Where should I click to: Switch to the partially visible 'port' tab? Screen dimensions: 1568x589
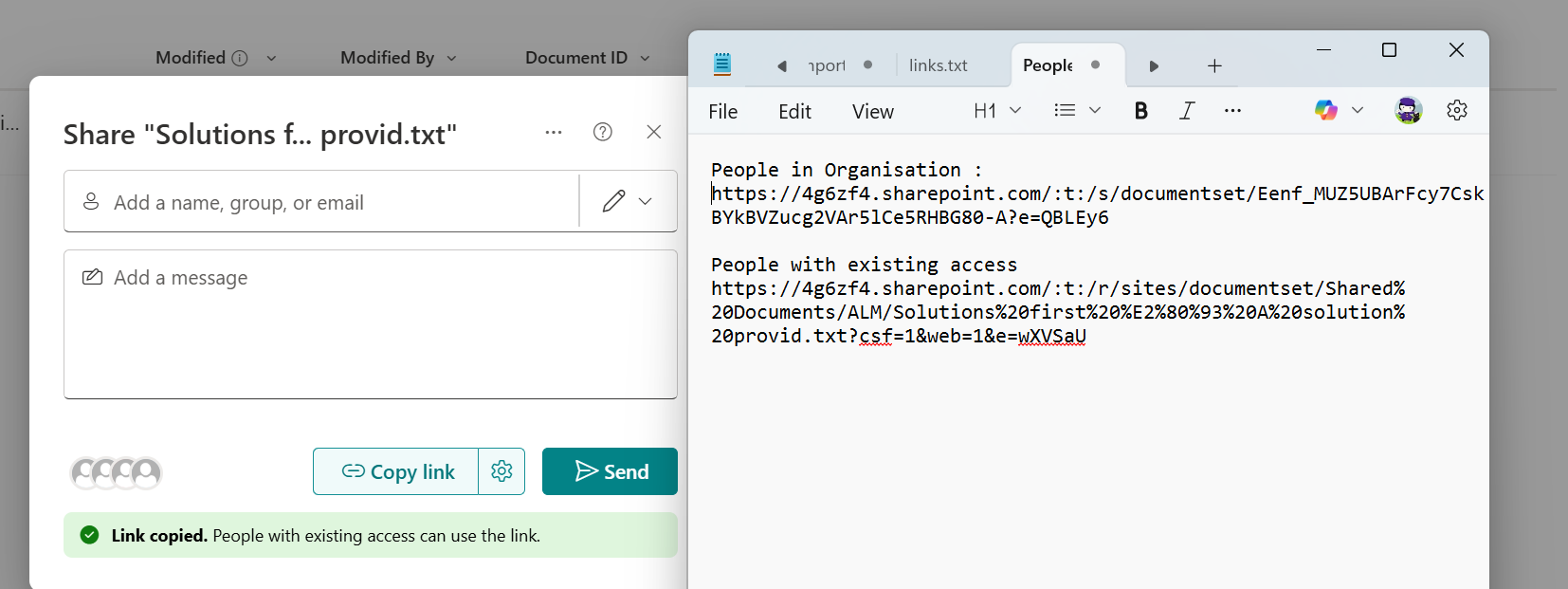(827, 65)
